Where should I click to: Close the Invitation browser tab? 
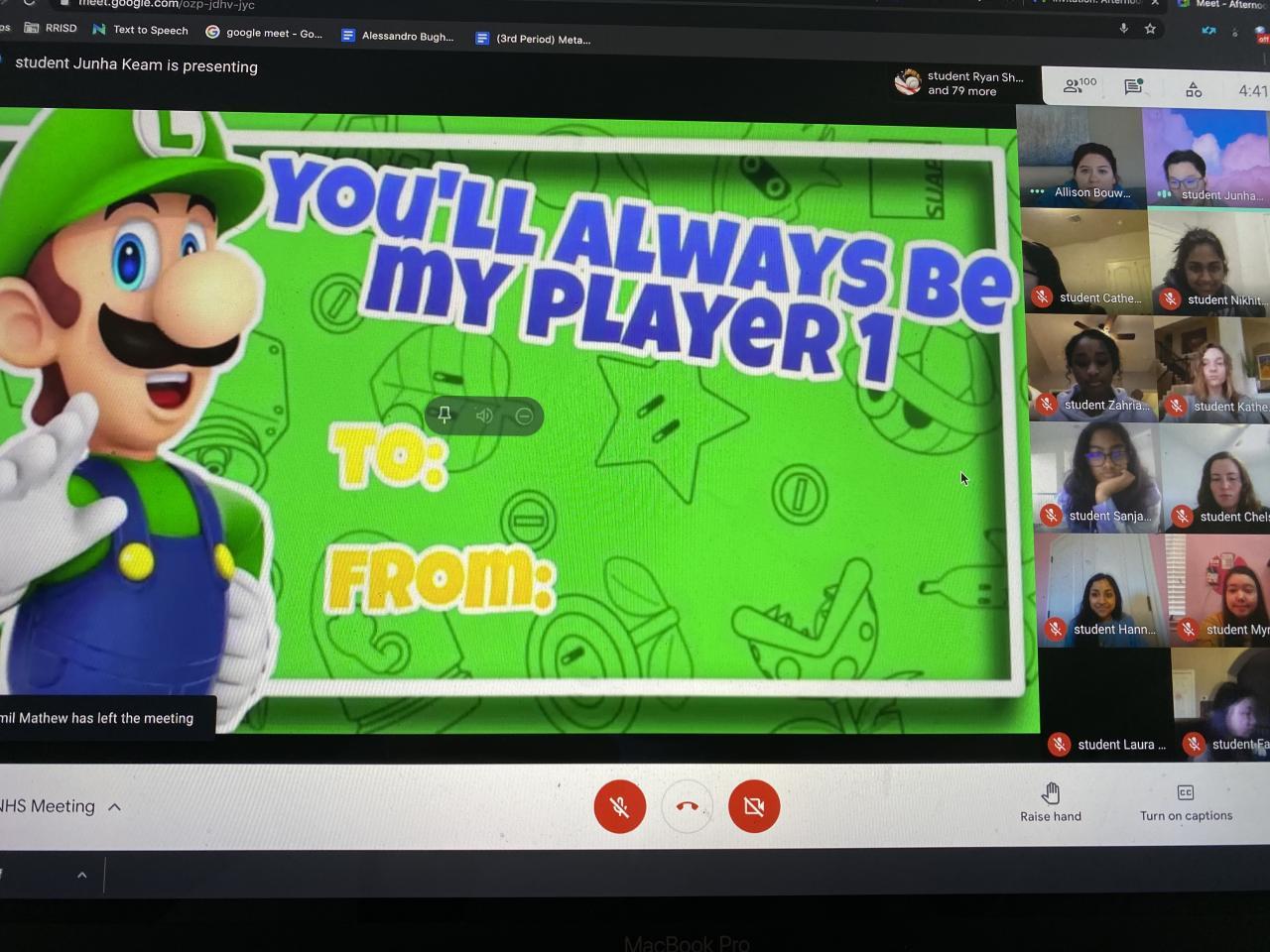[x=1155, y=3]
